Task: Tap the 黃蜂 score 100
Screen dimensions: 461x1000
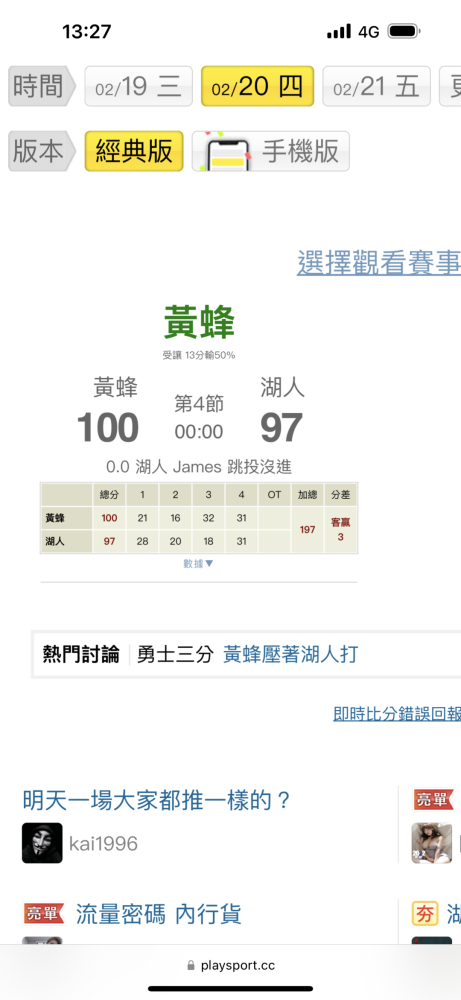Action: coord(108,427)
